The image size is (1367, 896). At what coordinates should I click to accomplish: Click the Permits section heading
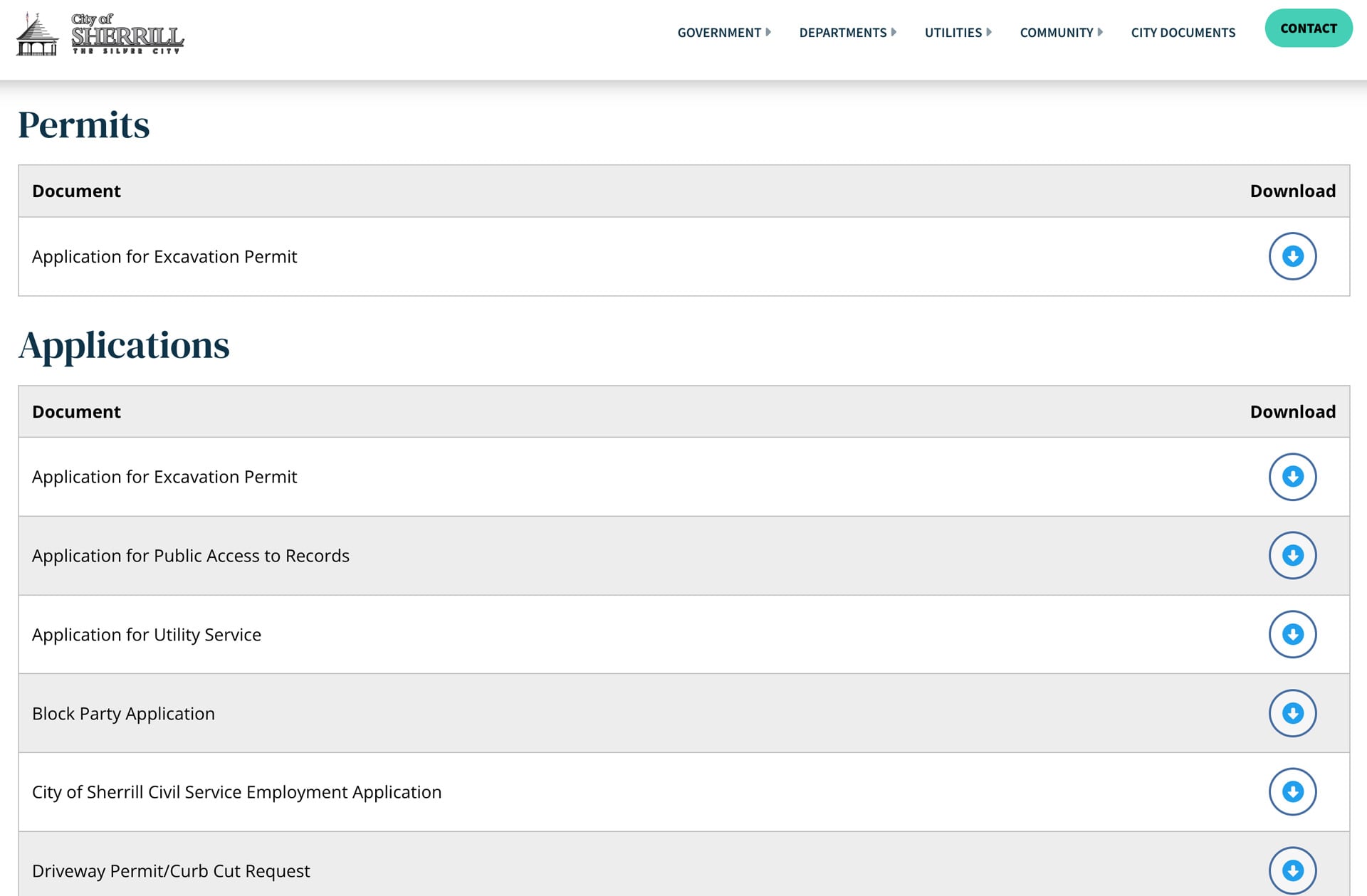pyautogui.click(x=84, y=126)
